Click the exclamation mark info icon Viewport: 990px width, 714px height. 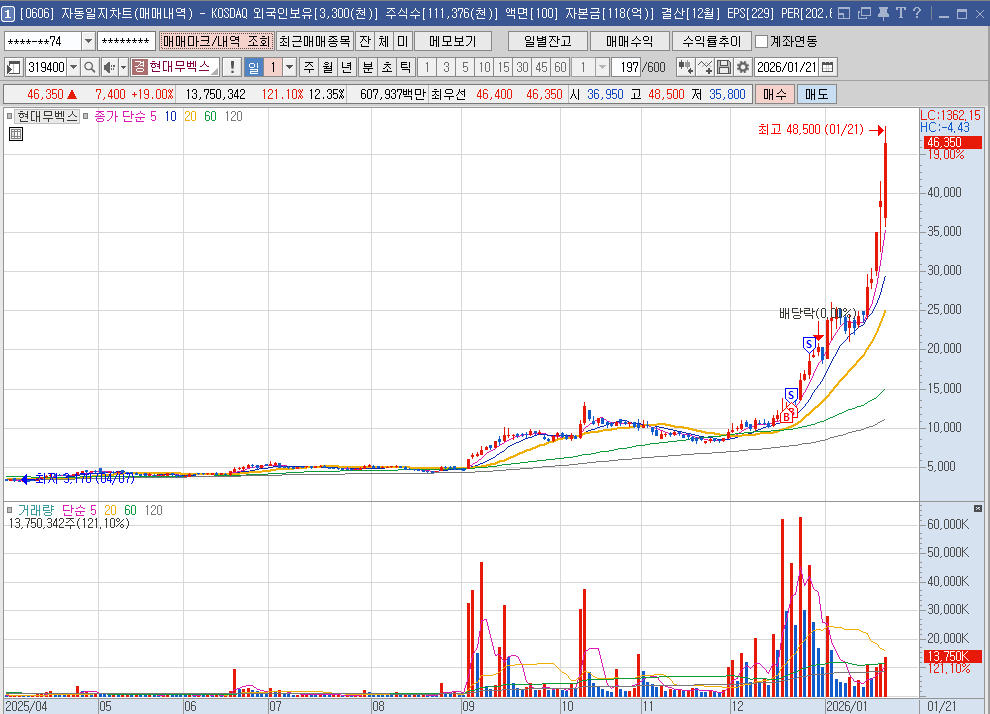pos(232,67)
